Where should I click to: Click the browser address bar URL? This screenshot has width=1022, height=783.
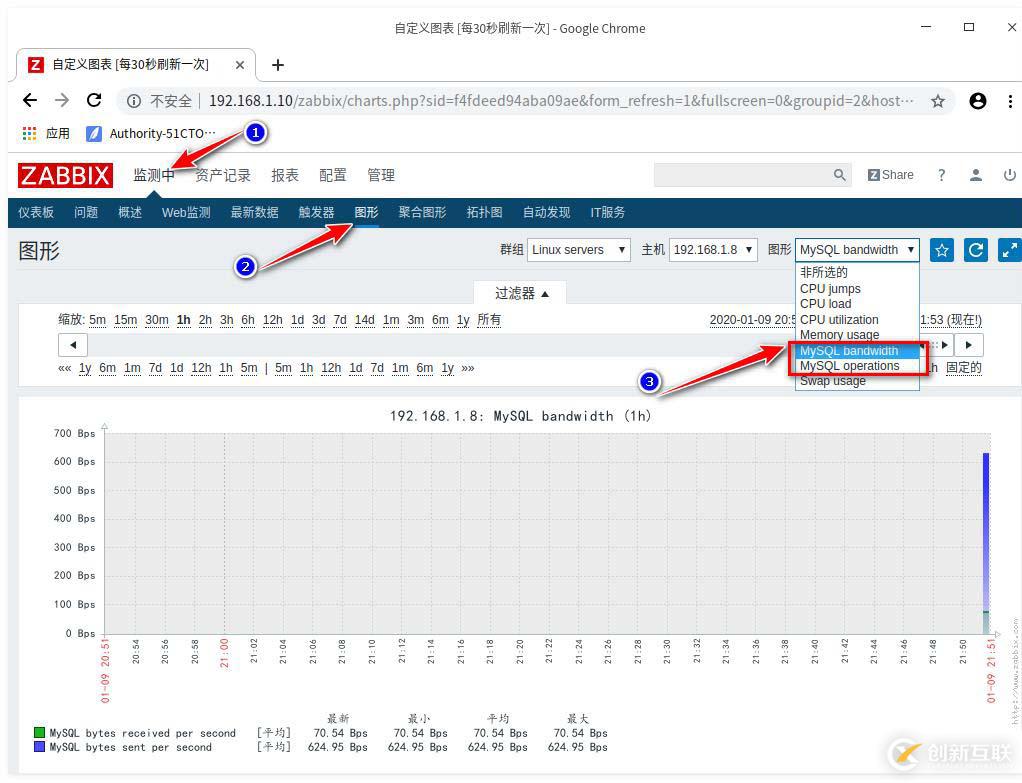[561, 101]
